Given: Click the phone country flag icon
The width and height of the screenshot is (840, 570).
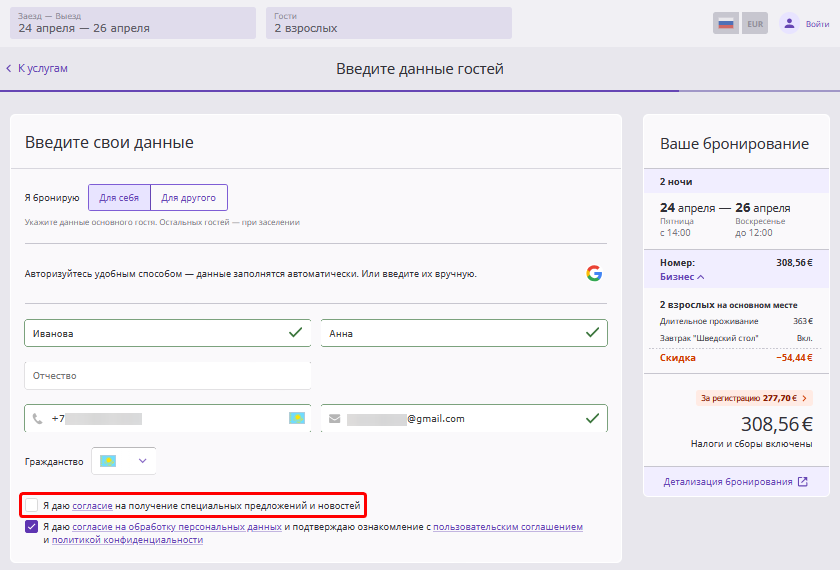Looking at the screenshot, I should [x=297, y=418].
